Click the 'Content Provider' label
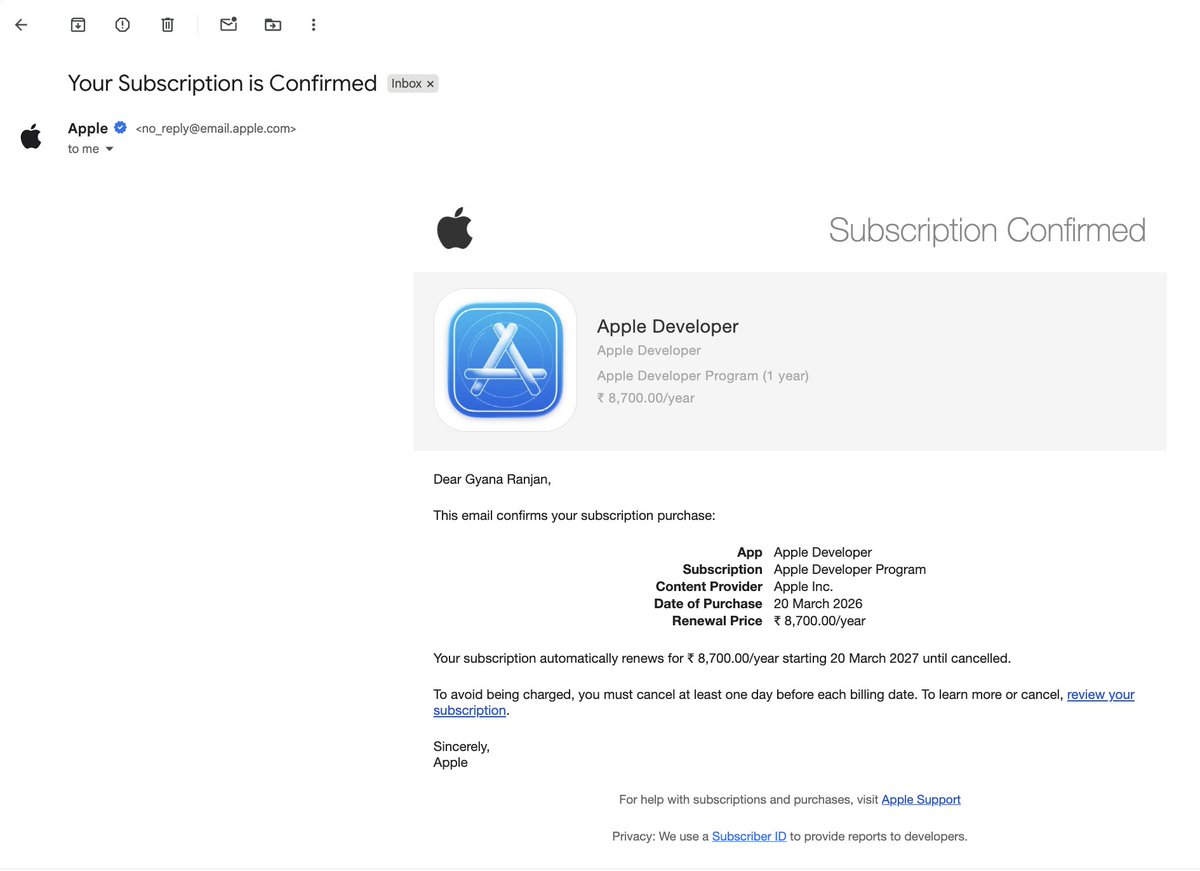 [709, 587]
